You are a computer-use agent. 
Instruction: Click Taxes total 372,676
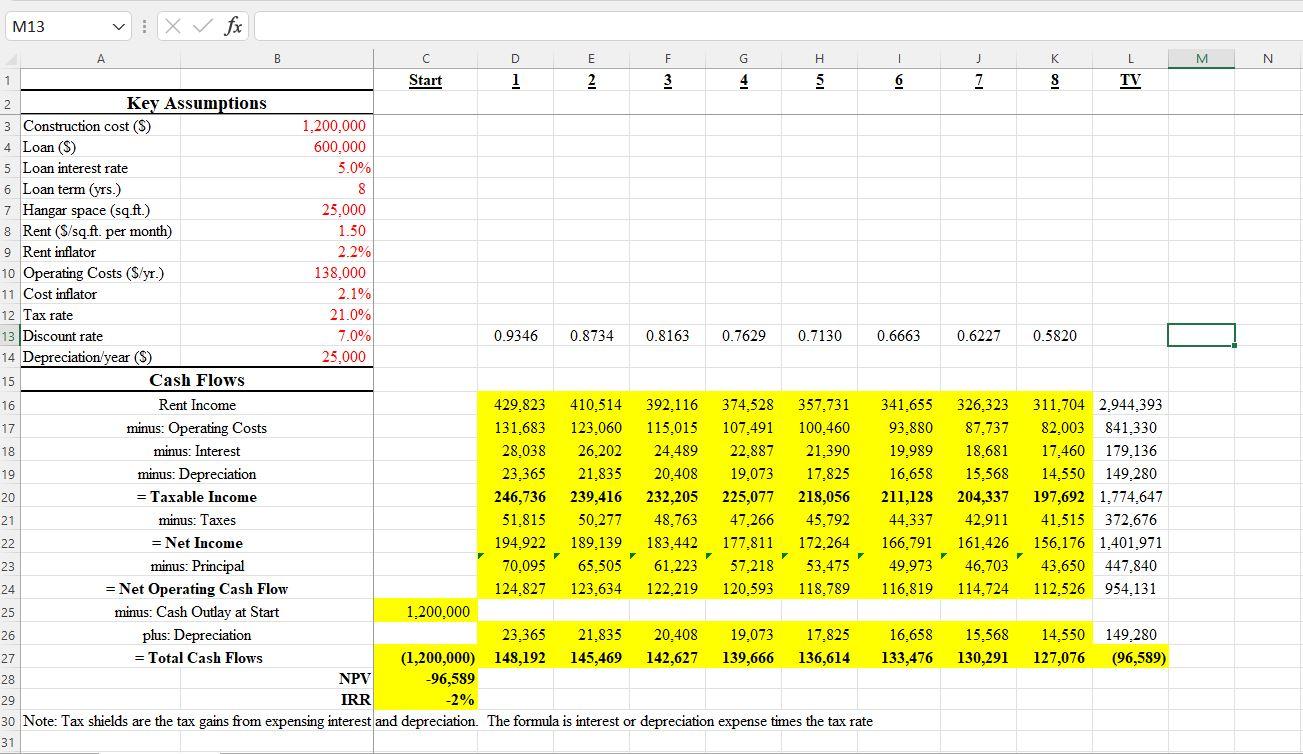click(1130, 520)
